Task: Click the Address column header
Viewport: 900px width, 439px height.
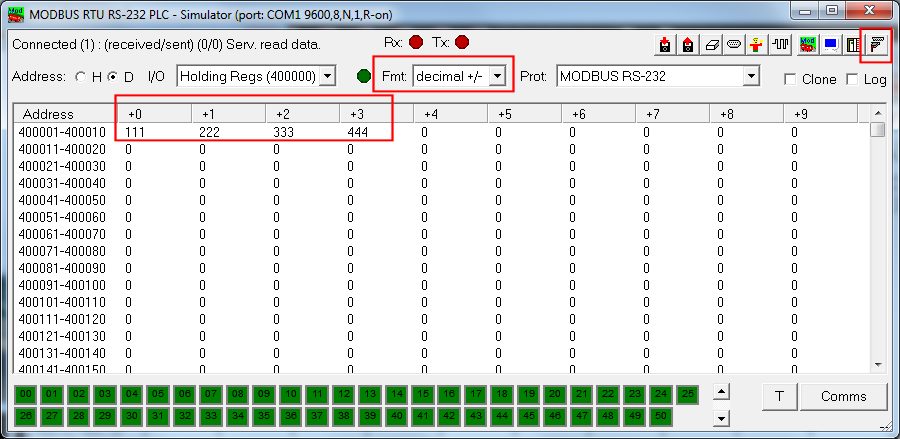Action: 65,114
